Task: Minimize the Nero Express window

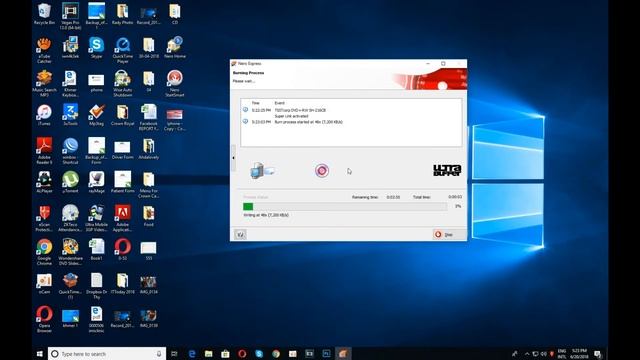Action: (428, 64)
